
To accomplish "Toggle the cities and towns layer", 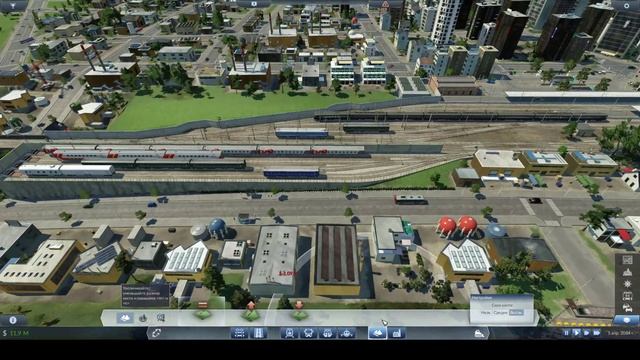I will tap(627, 272).
